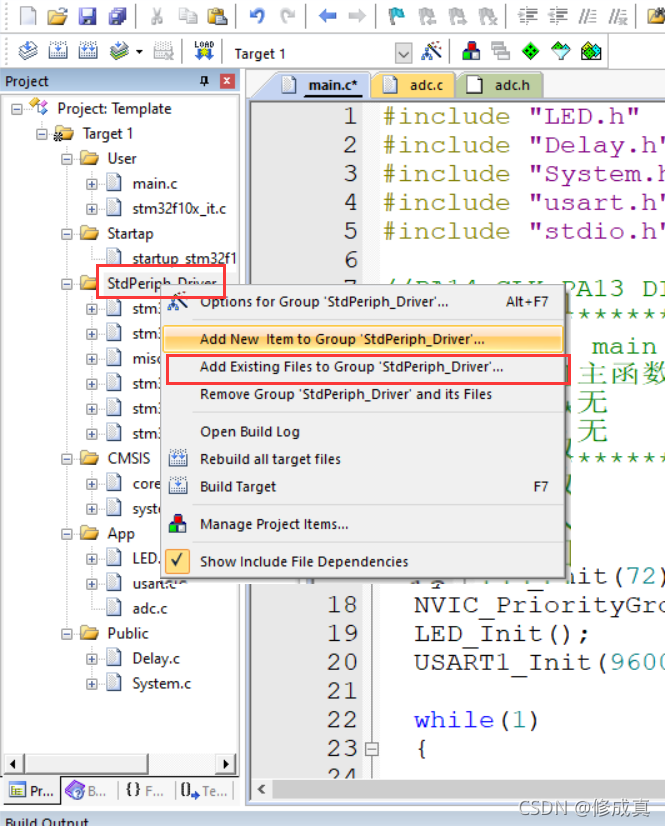Pin the Project panel with the pushpin

pos(204,81)
